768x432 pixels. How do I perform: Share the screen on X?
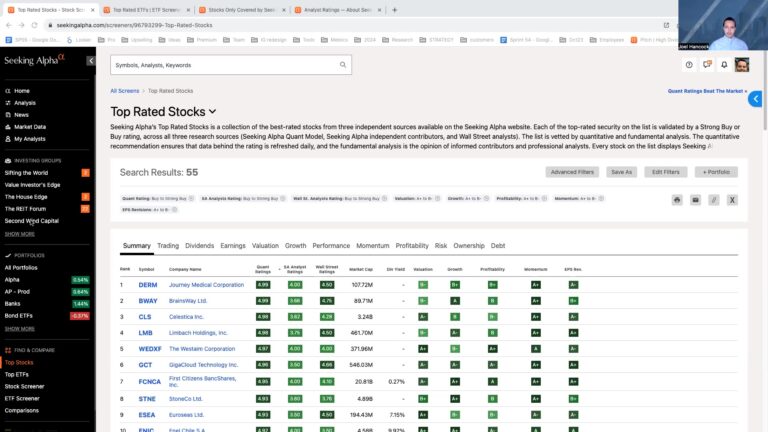click(x=732, y=200)
